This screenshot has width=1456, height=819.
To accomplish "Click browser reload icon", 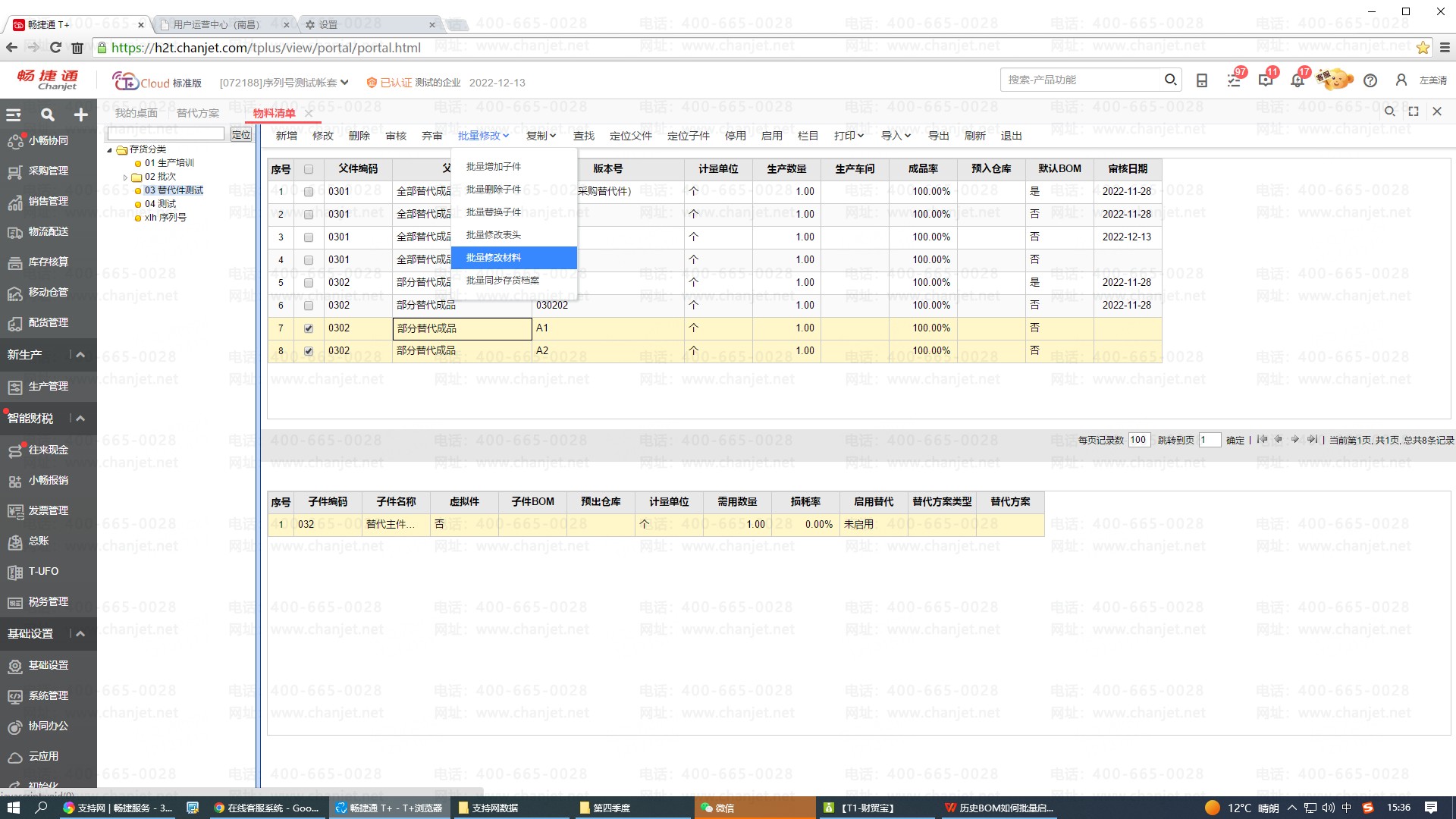I will pyautogui.click(x=55, y=48).
